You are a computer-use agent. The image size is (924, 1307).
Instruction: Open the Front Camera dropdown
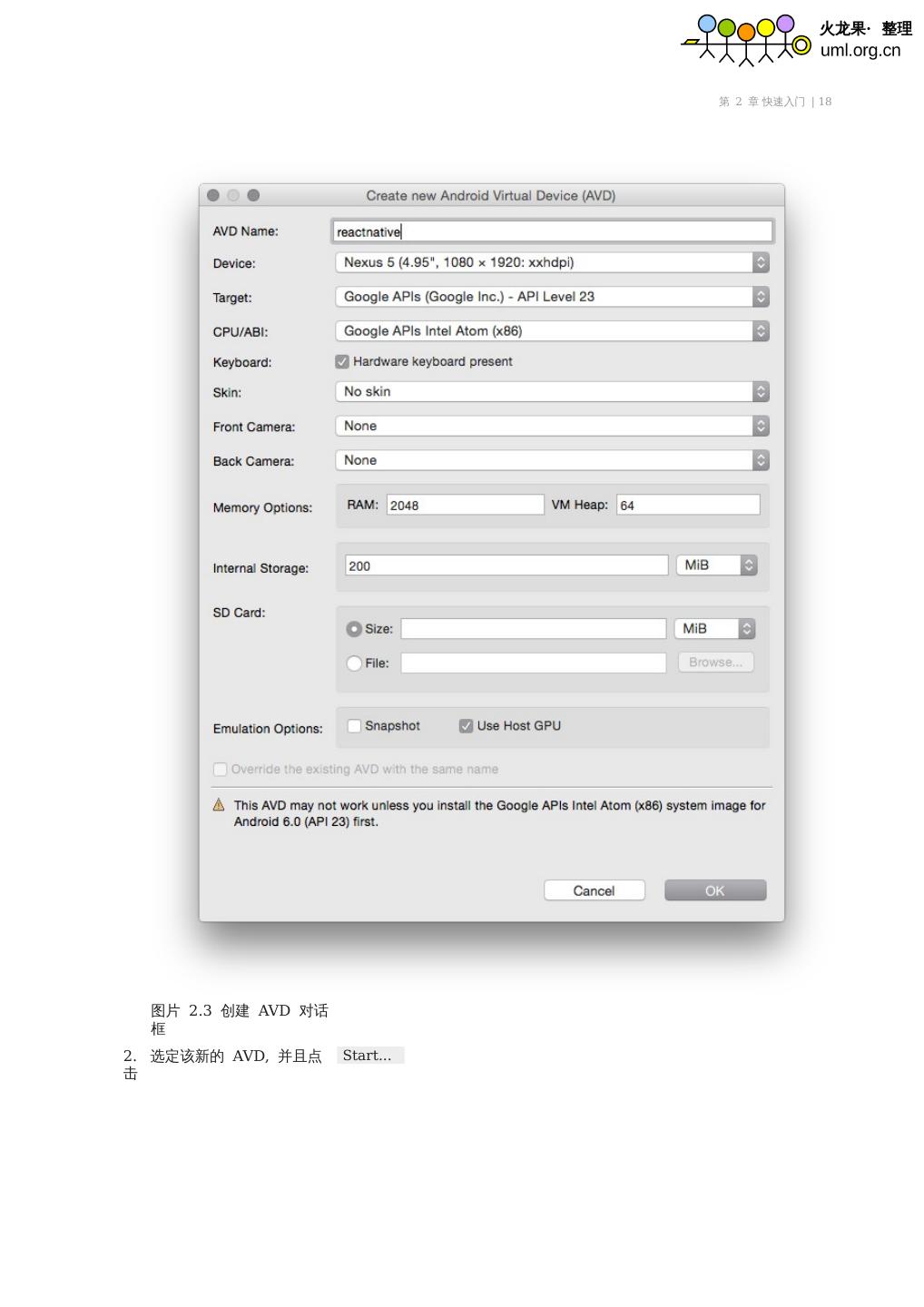[552, 426]
